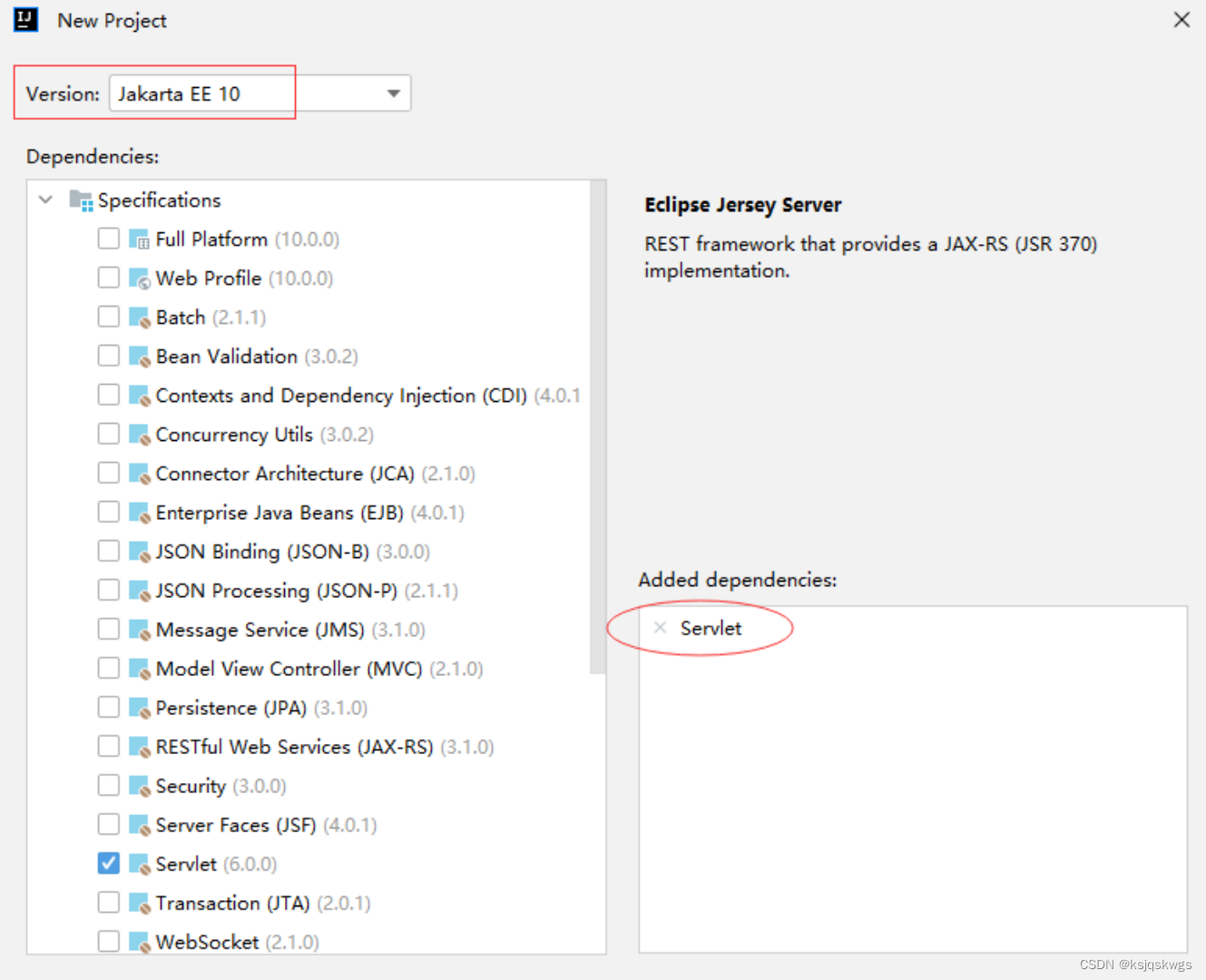Tick the JSON Processing checkbox
This screenshot has height=980, width=1206.
pyautogui.click(x=109, y=590)
